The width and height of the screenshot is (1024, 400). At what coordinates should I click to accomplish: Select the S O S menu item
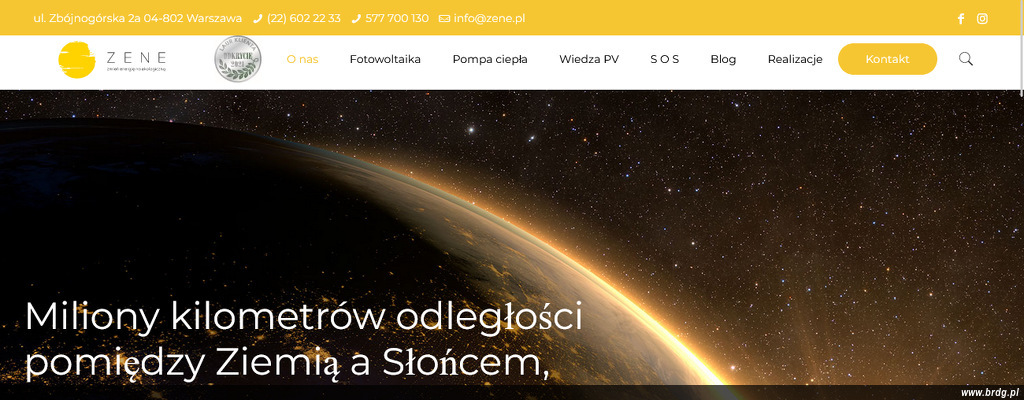pyautogui.click(x=664, y=60)
